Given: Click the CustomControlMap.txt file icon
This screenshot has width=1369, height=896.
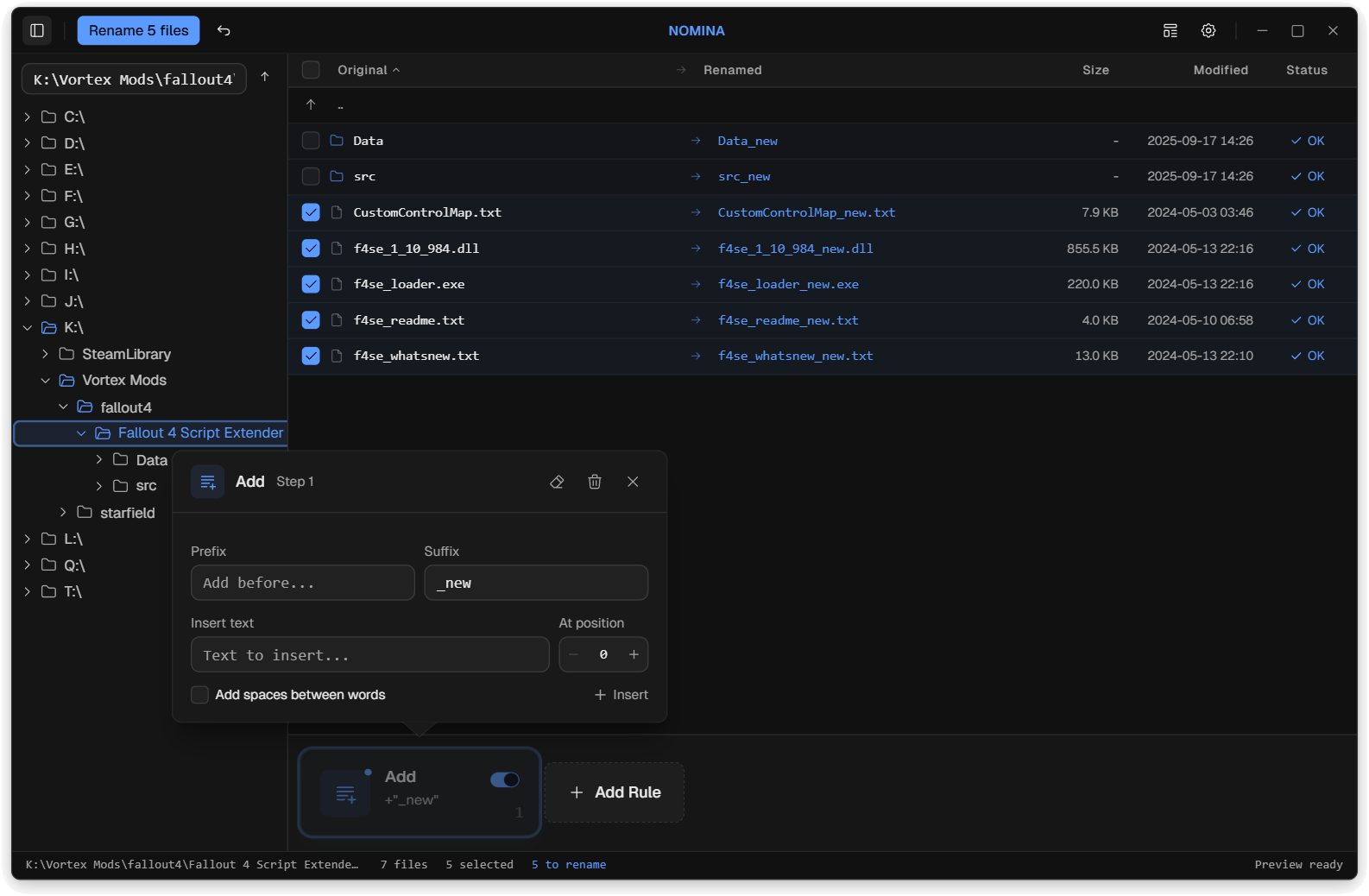Looking at the screenshot, I should click(x=337, y=212).
